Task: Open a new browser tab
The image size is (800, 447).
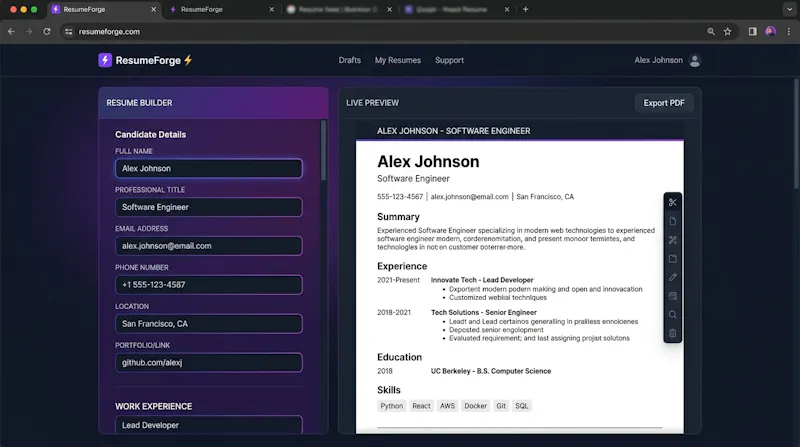Action: pos(526,9)
